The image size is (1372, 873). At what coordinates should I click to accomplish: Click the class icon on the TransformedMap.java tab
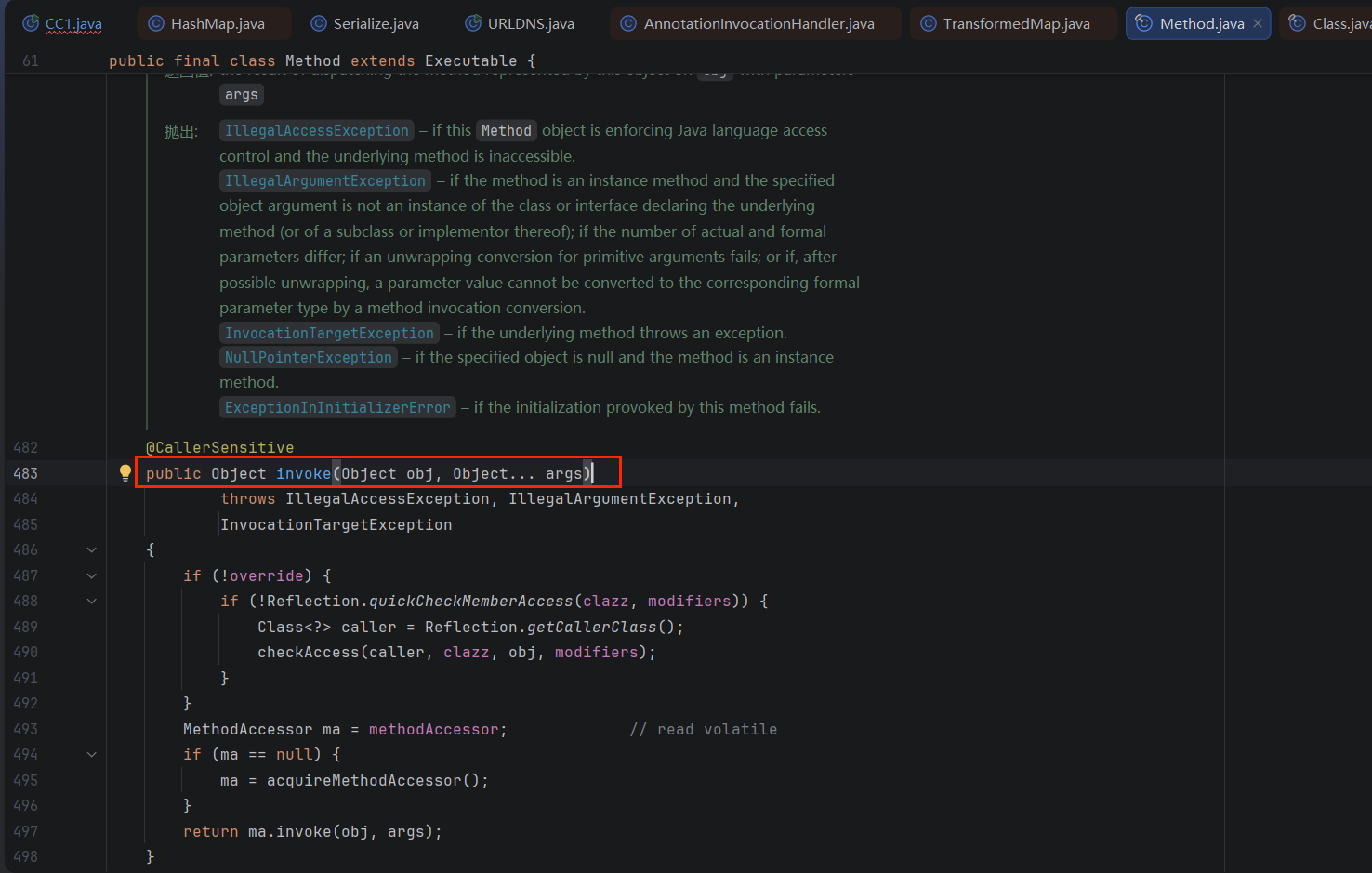pos(928,23)
